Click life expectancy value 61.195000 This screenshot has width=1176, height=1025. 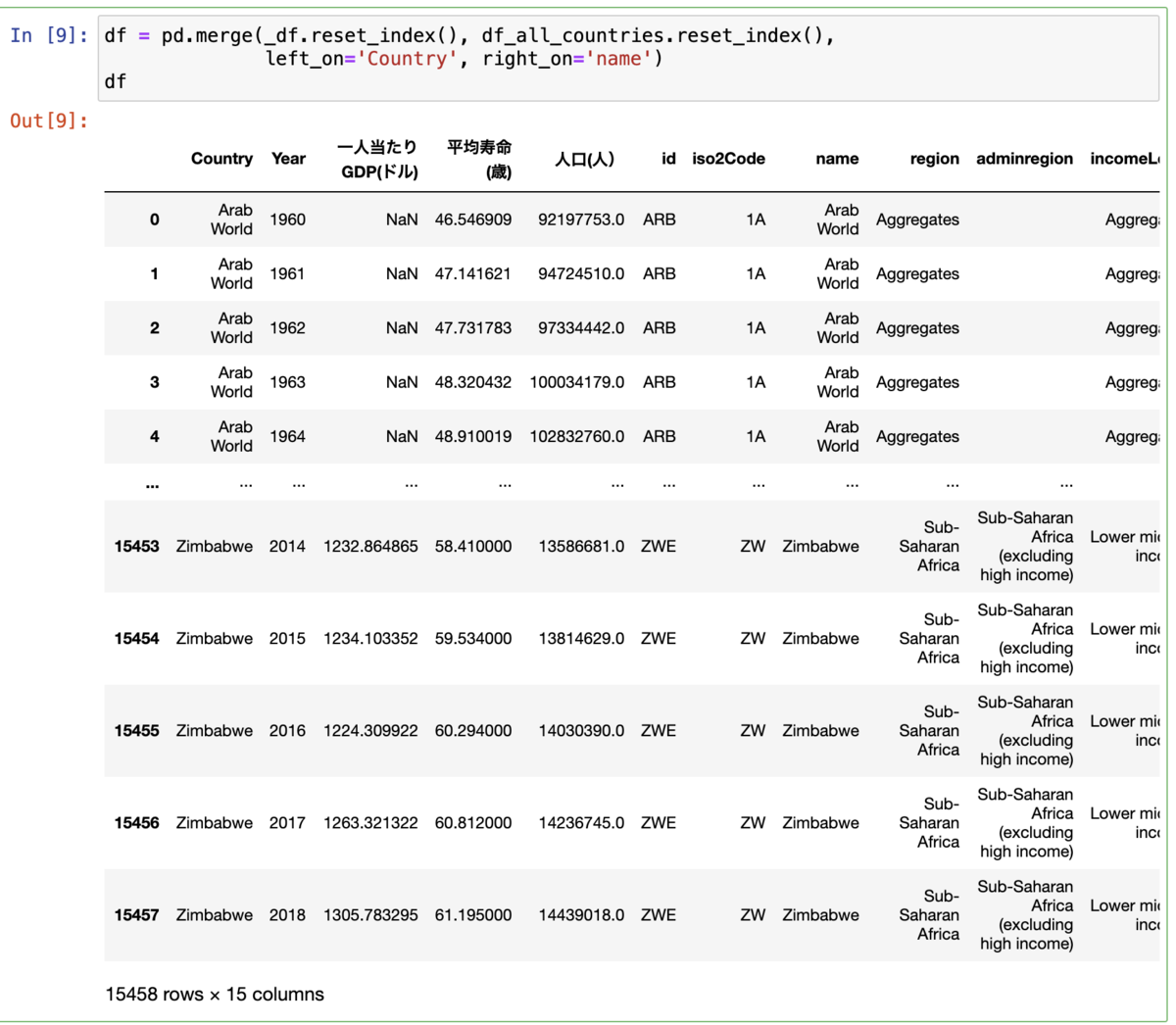(x=473, y=915)
